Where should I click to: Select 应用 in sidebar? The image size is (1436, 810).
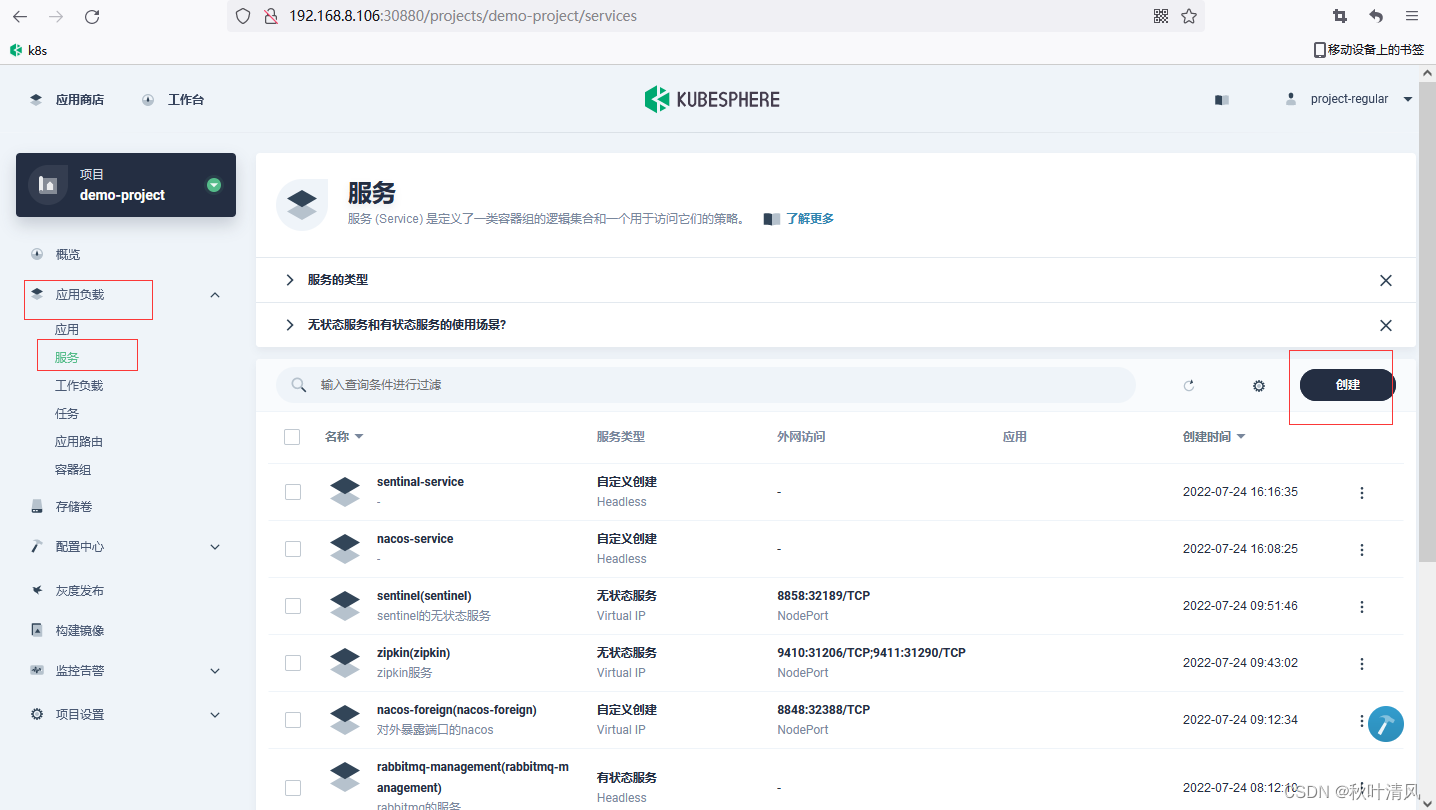point(67,330)
